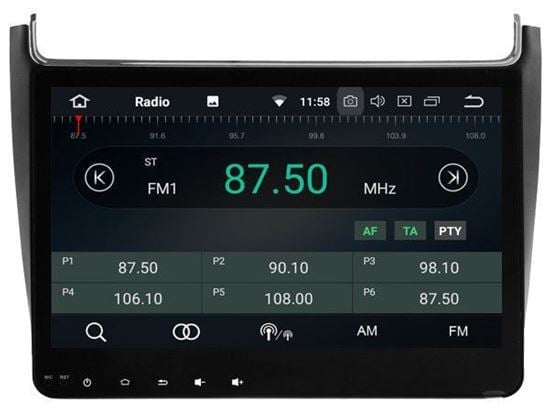Toggle the TA traffic announcement option
The width and height of the screenshot is (550, 412).
point(410,231)
